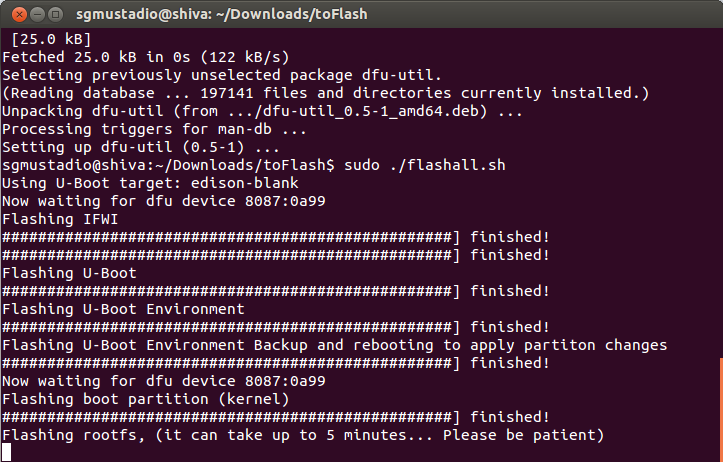723x462 pixels.
Task: Click the window title sgmustadio@shiva
Action: point(222,14)
